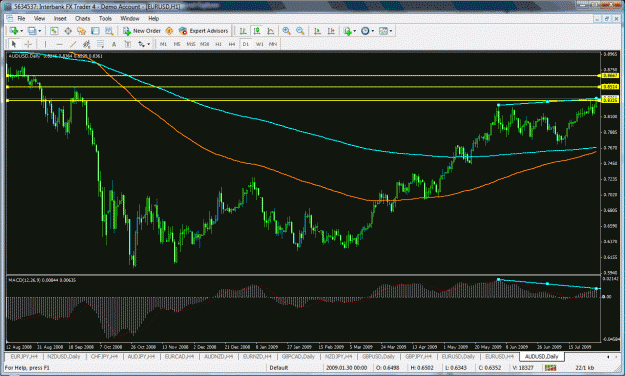Image resolution: width=625 pixels, height=376 pixels.
Task: Open the Market Watch window icon
Action: [x=54, y=31]
